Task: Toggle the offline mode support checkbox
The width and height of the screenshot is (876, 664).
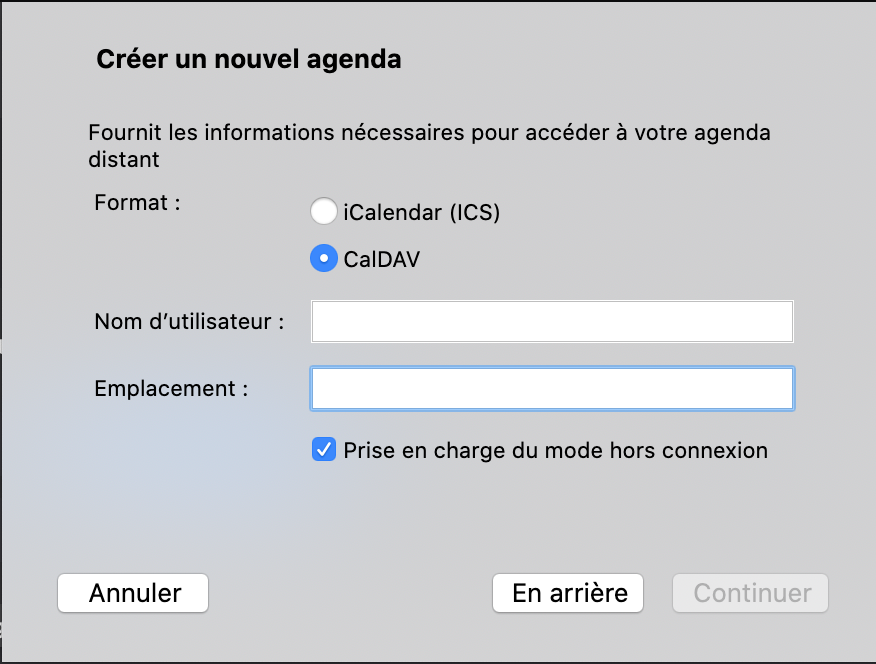Action: point(323,450)
